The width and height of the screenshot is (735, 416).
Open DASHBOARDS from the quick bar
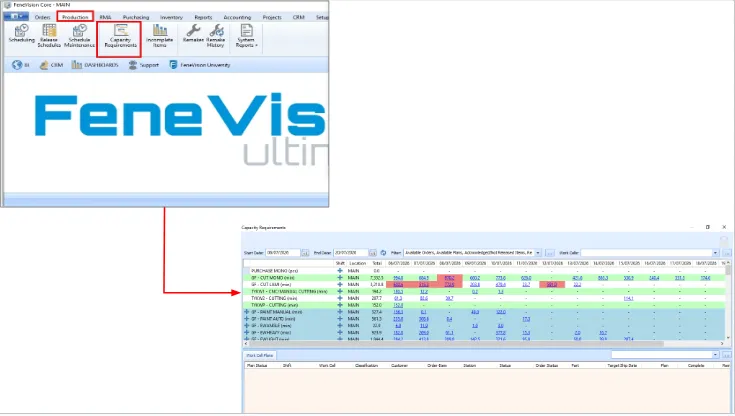[95, 65]
